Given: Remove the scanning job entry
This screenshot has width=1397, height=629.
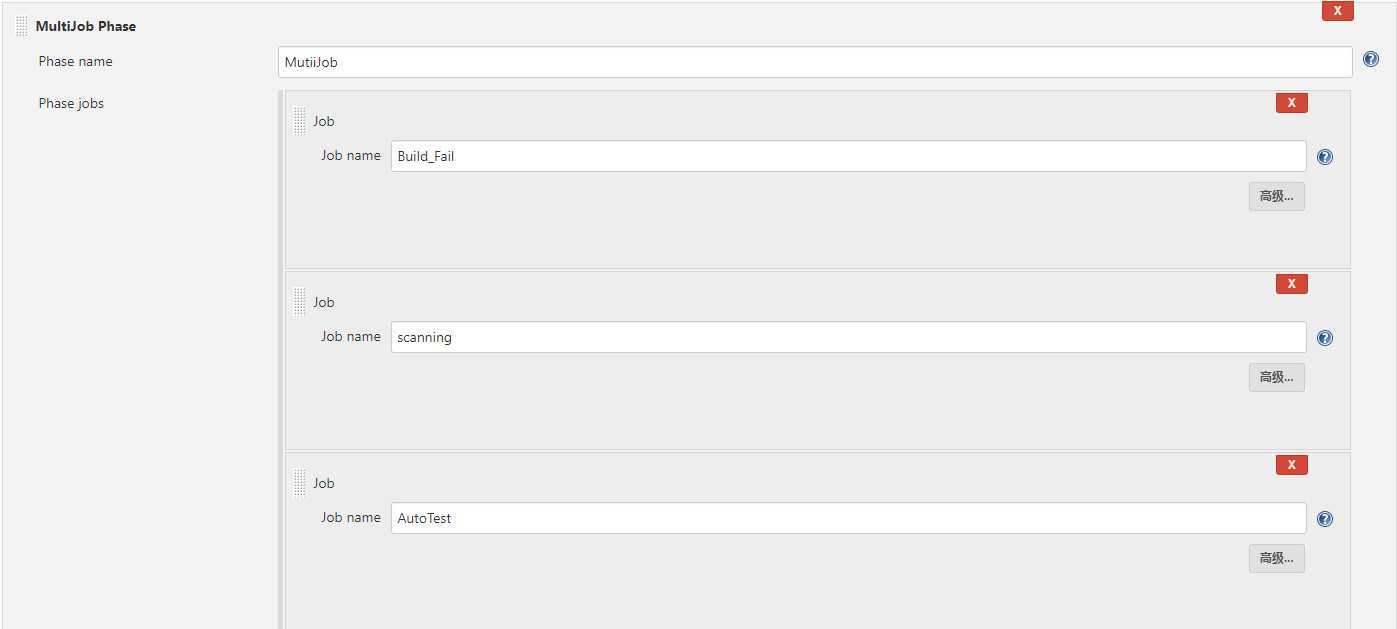Looking at the screenshot, I should [x=1291, y=284].
